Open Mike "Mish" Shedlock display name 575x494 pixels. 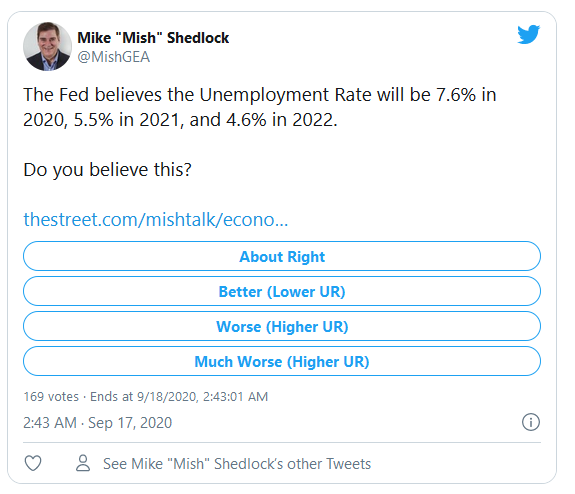coord(153,38)
